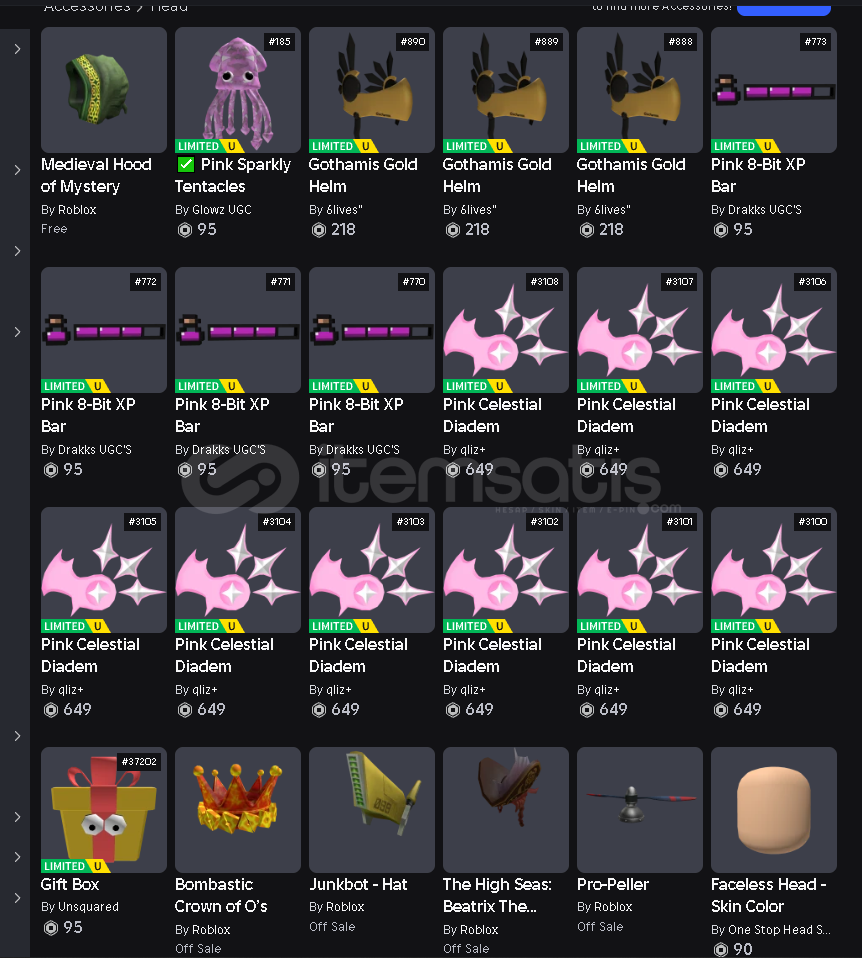This screenshot has height=958, width=862.
Task: Click the Pink Celestial Diadem #3100 image
Action: (773, 569)
